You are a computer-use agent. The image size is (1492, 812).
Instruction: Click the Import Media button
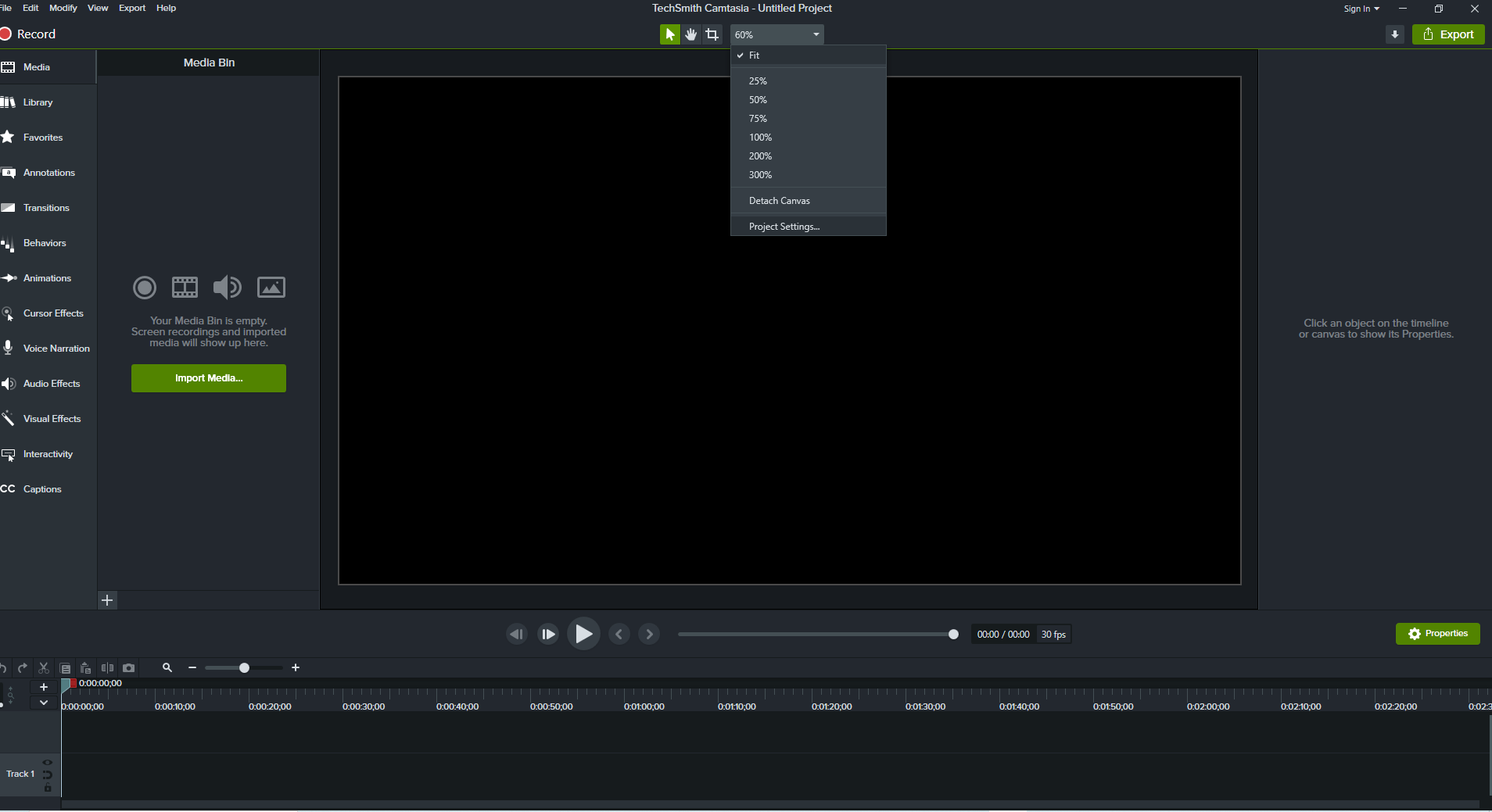(x=209, y=378)
